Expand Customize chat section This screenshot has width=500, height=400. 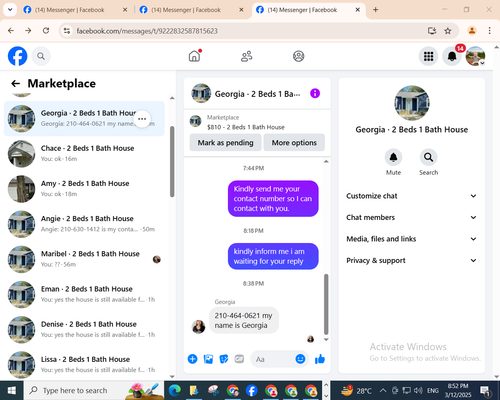coord(411,196)
